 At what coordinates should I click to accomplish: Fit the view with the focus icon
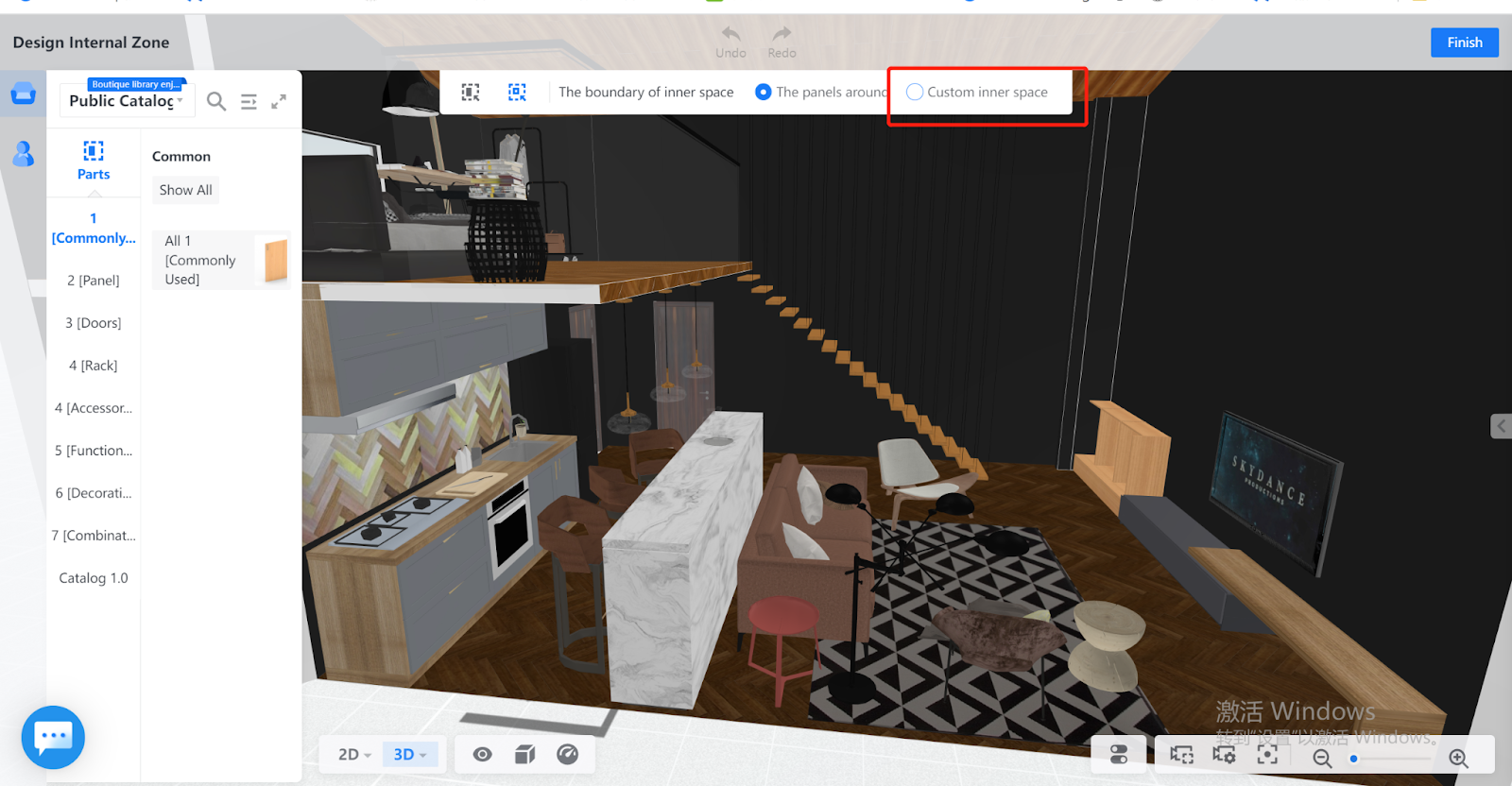[1267, 755]
